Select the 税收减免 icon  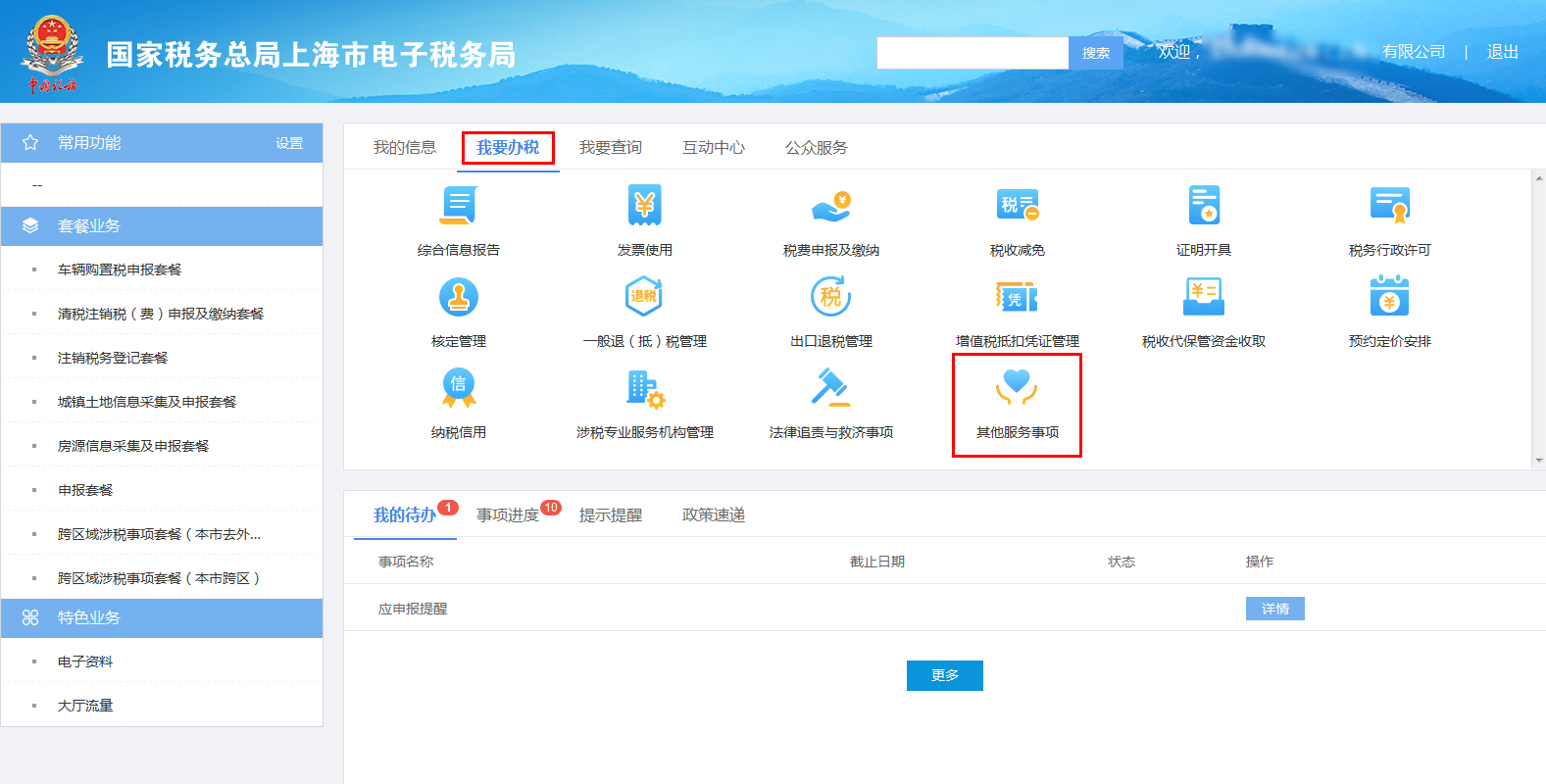point(1017,207)
